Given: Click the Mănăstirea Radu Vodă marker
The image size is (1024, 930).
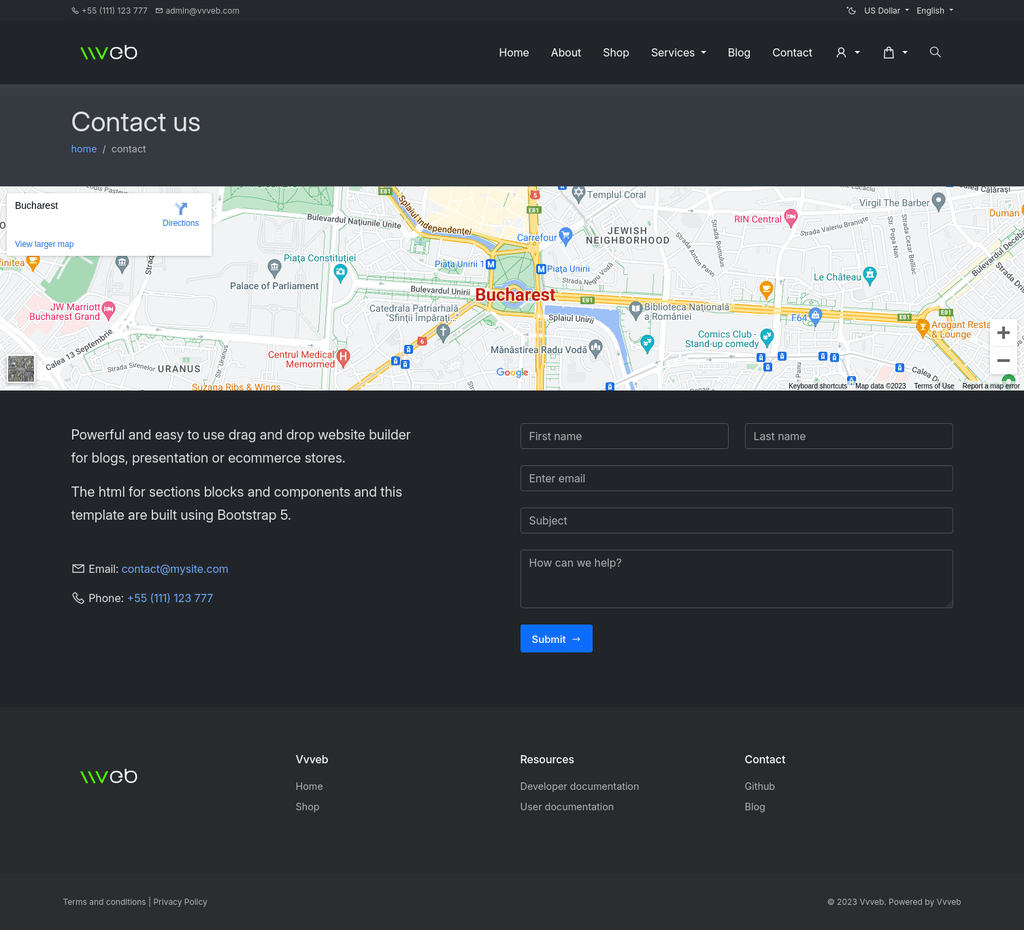Looking at the screenshot, I should click(x=595, y=348).
